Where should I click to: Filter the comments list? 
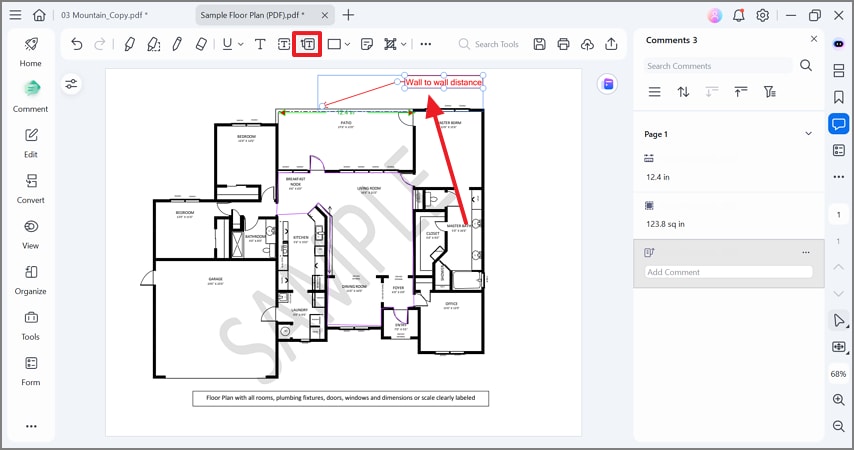tap(769, 92)
